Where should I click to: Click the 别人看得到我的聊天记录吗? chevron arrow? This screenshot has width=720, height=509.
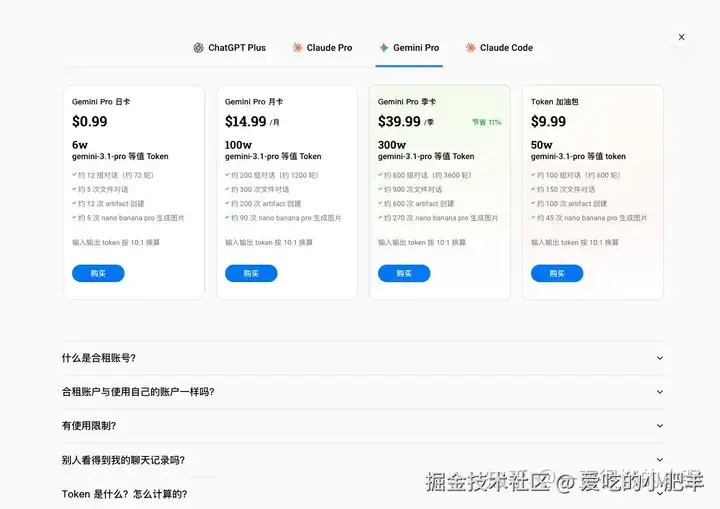pos(660,460)
